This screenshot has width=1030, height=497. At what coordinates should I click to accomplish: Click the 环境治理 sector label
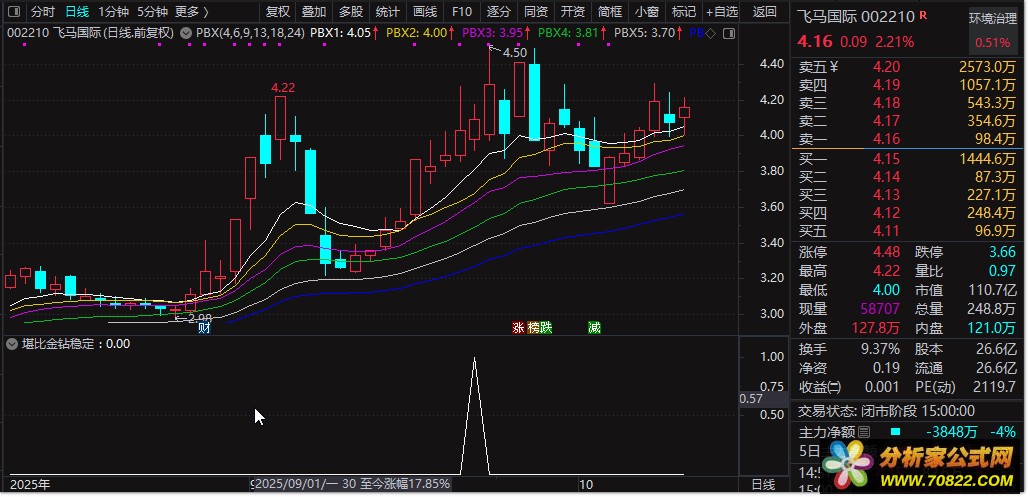pyautogui.click(x=990, y=20)
